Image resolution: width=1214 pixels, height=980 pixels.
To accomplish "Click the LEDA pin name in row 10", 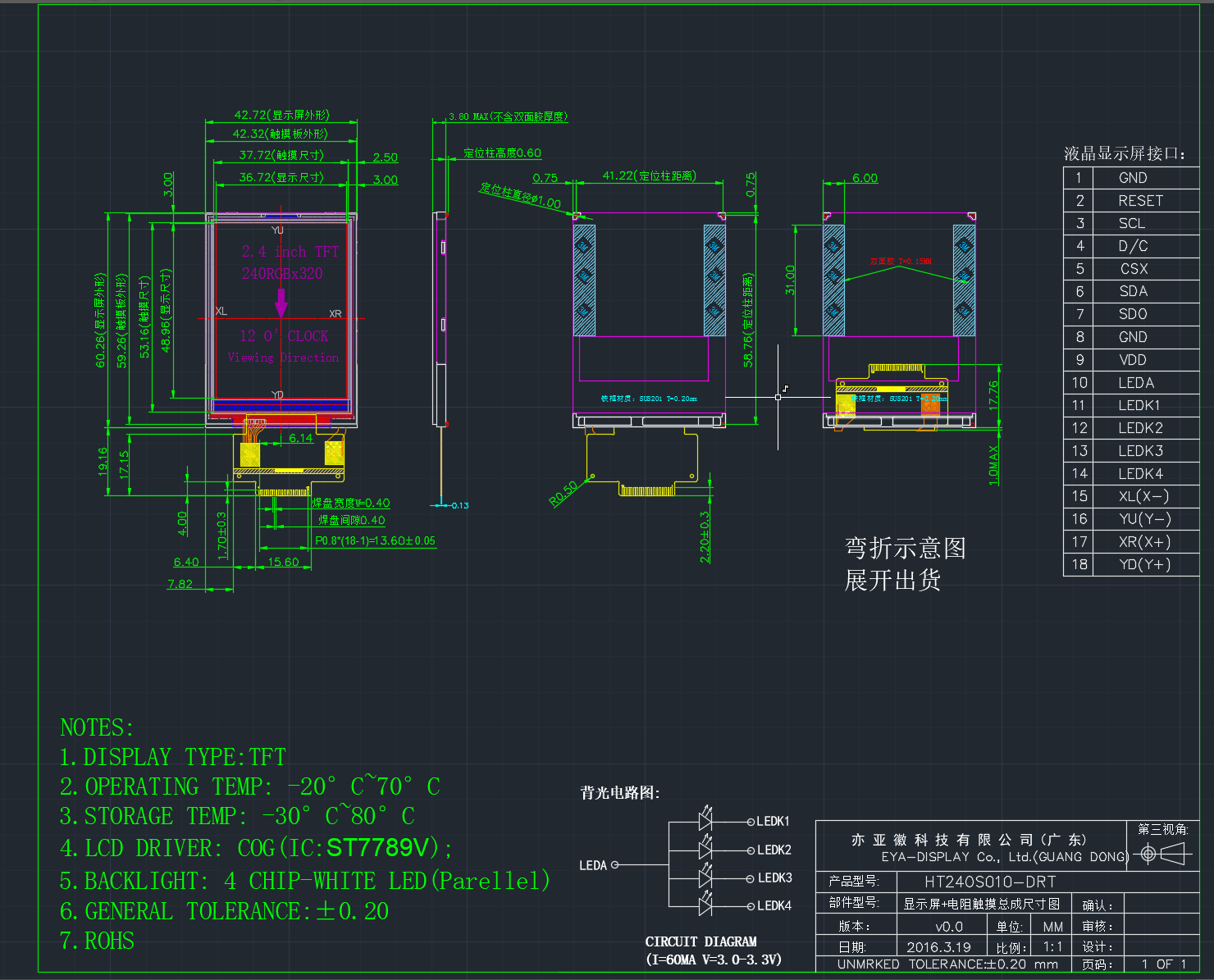I will click(x=1136, y=383).
